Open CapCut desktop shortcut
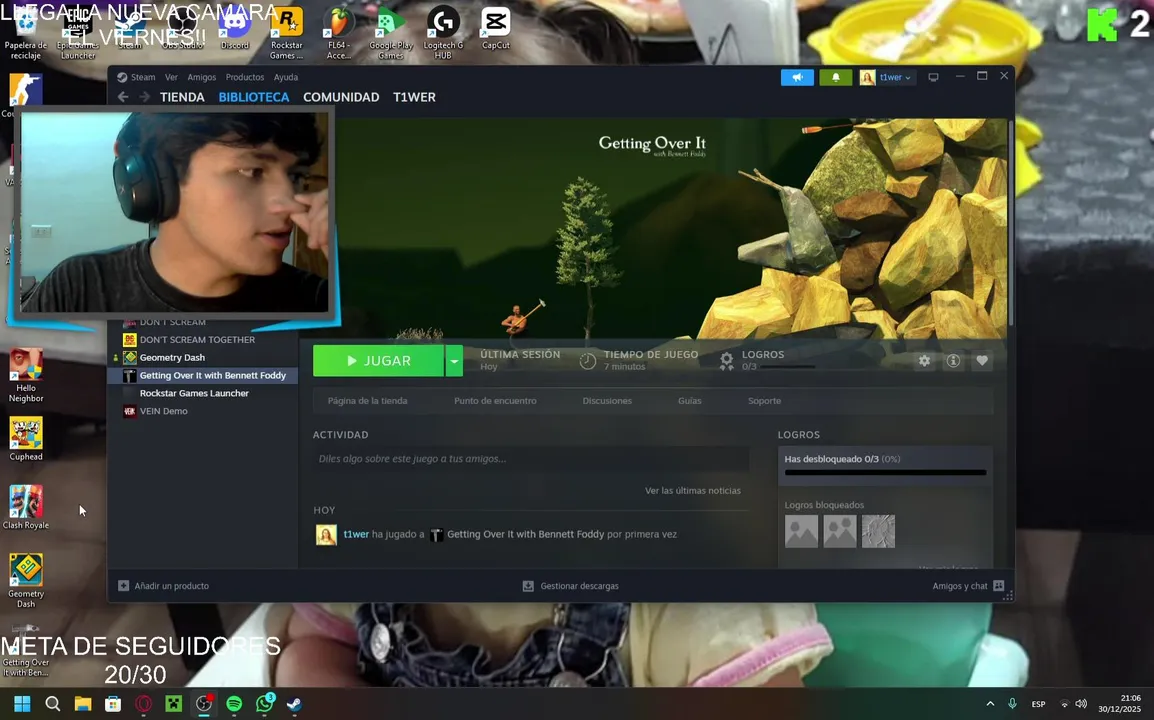 pos(495,29)
